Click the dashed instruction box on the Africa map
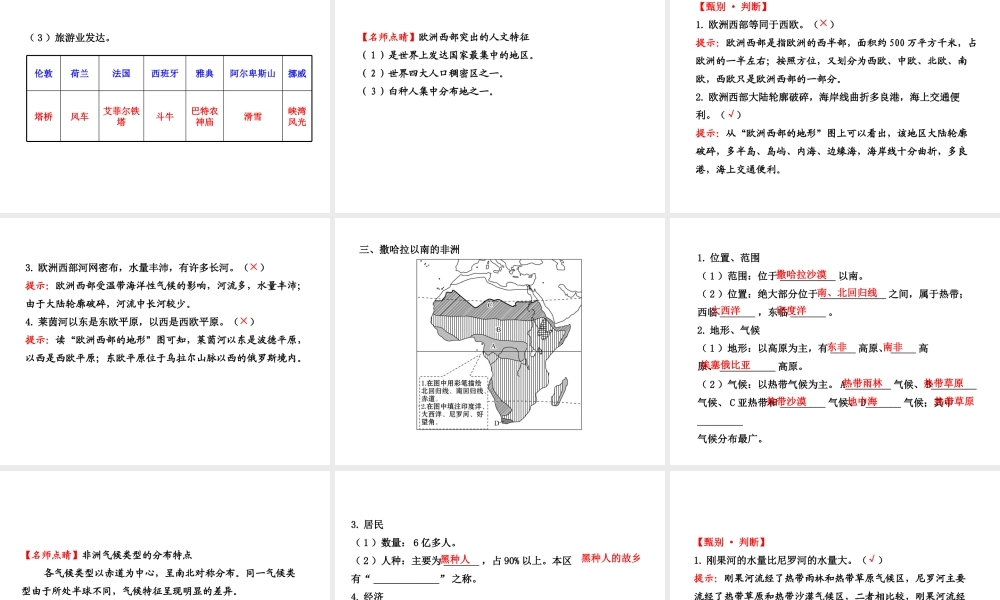This screenshot has height=600, width=1000. (453, 402)
